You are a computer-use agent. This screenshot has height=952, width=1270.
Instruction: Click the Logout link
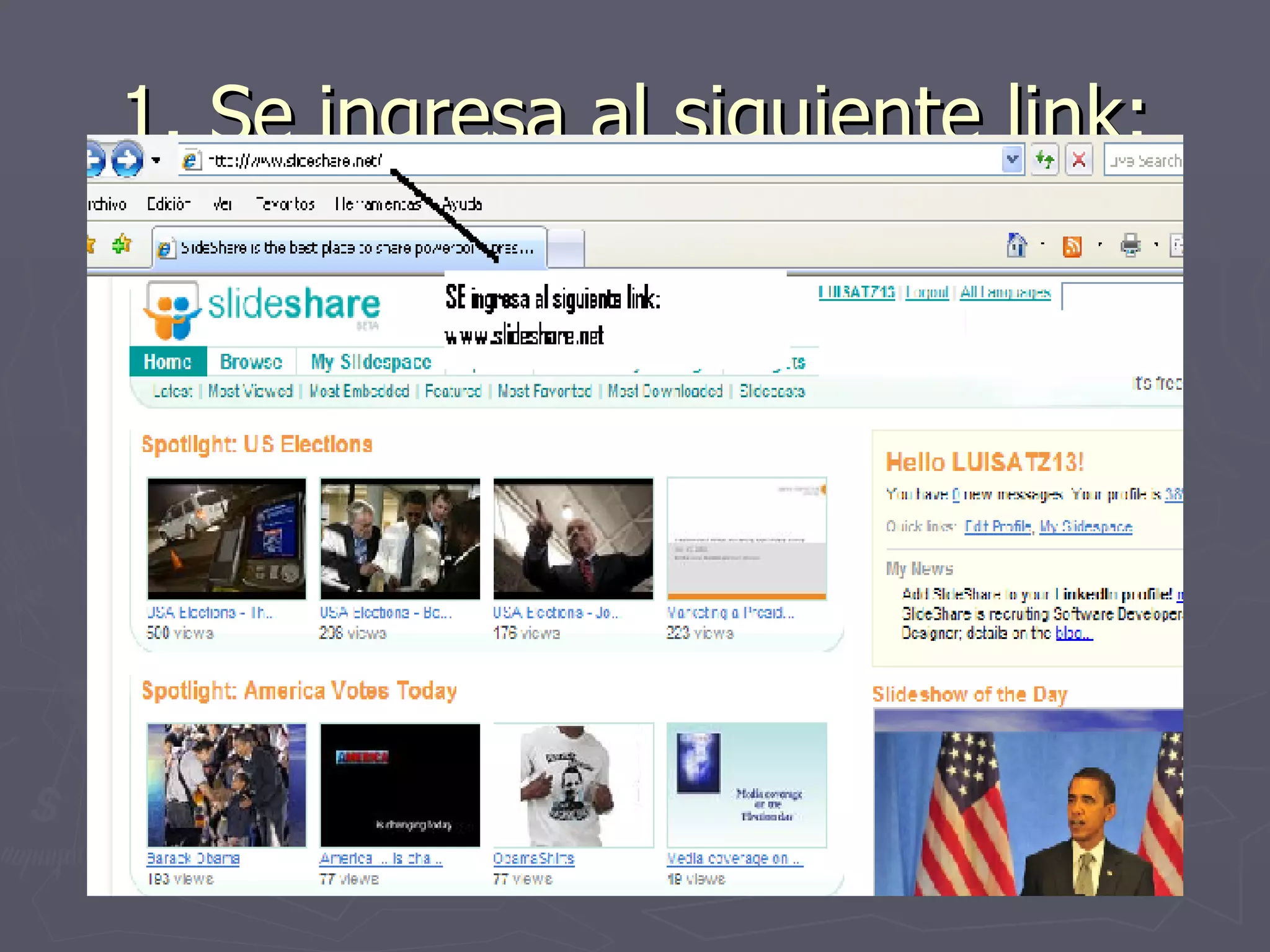click(927, 292)
